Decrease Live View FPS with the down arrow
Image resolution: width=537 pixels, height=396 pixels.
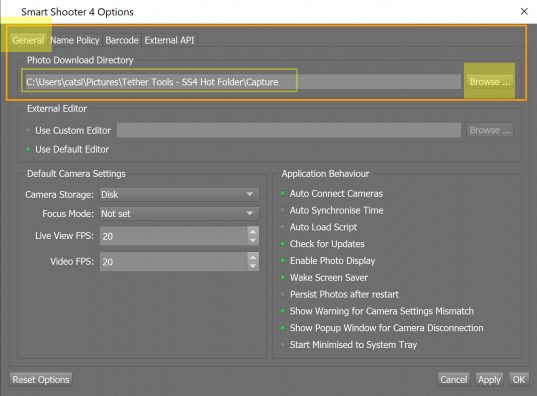pos(253,240)
